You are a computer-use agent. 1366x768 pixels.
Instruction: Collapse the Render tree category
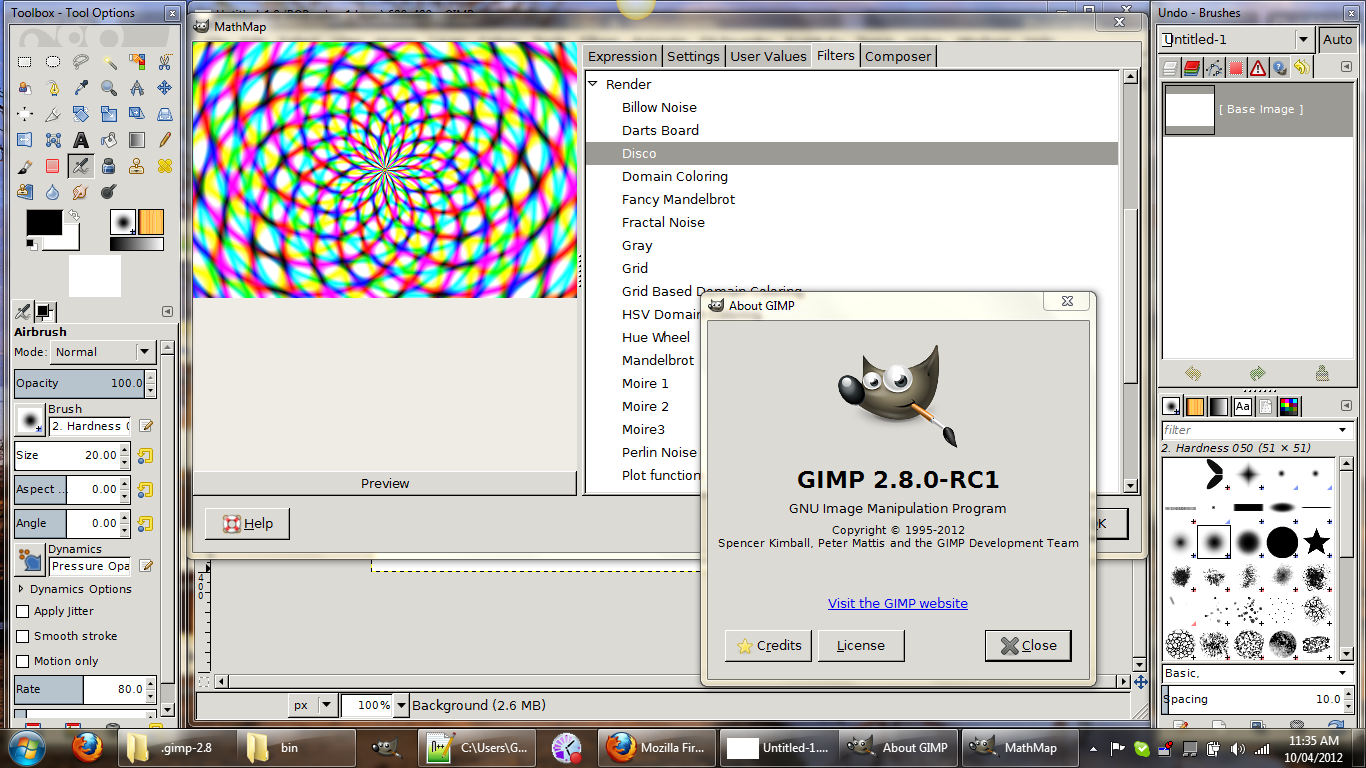pyautogui.click(x=593, y=84)
